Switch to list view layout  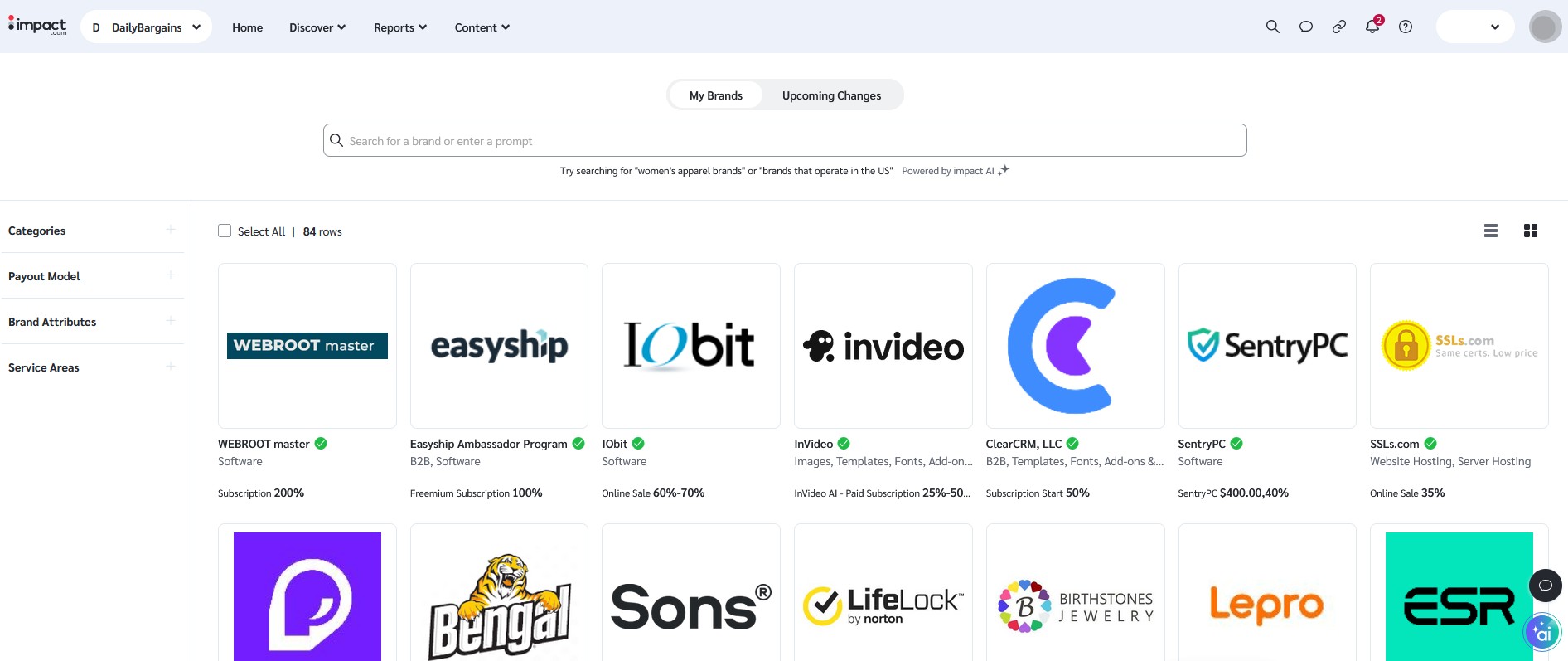1491,231
